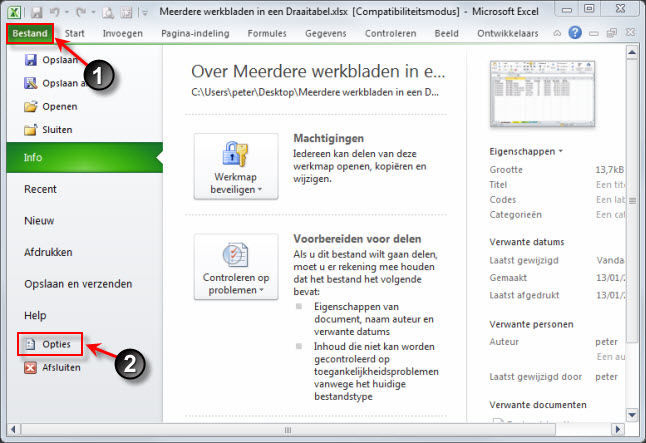Open the Werkmap beveiligen dropdown button
The image size is (646, 443).
236,166
